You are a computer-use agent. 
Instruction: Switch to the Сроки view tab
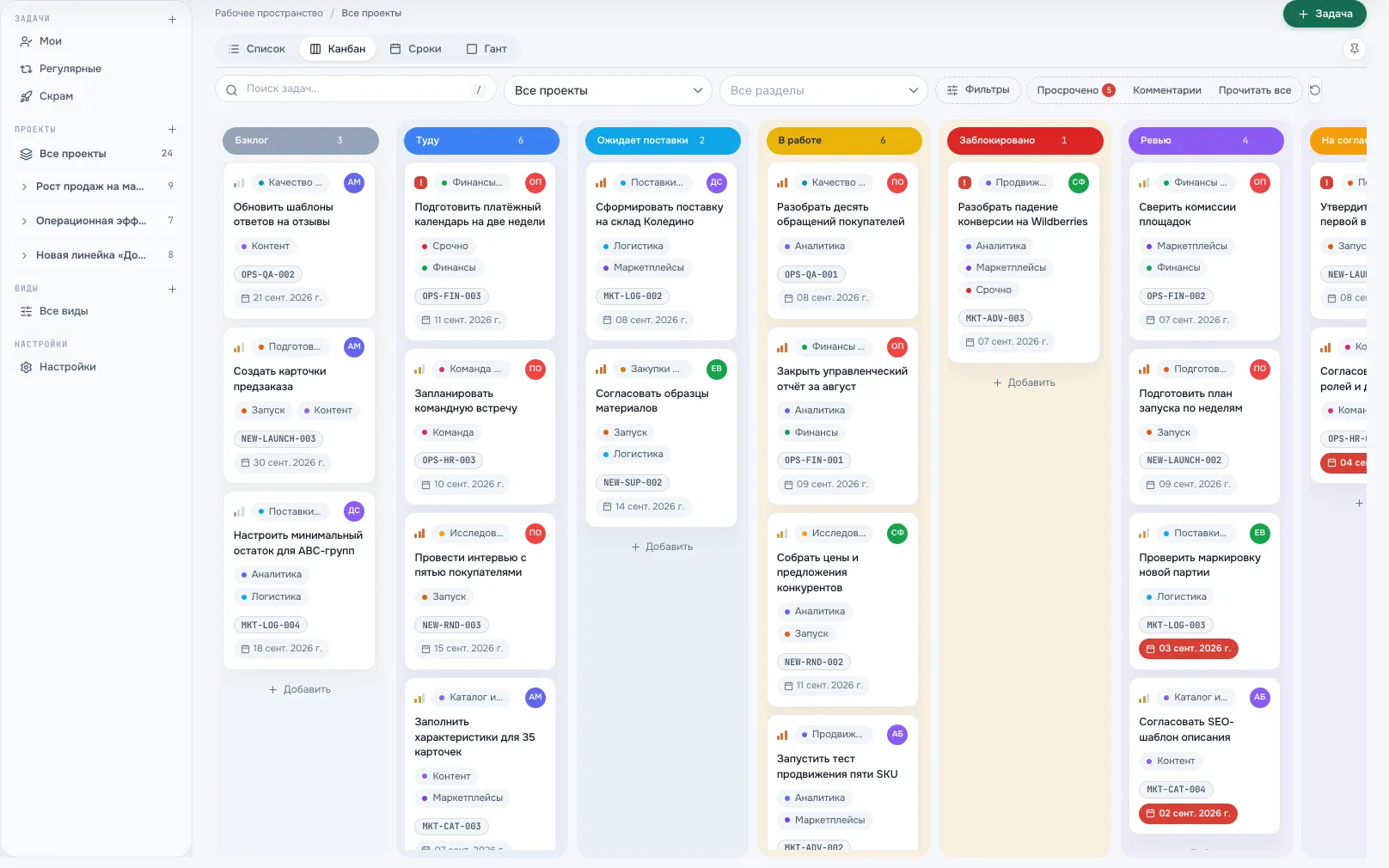coord(415,49)
